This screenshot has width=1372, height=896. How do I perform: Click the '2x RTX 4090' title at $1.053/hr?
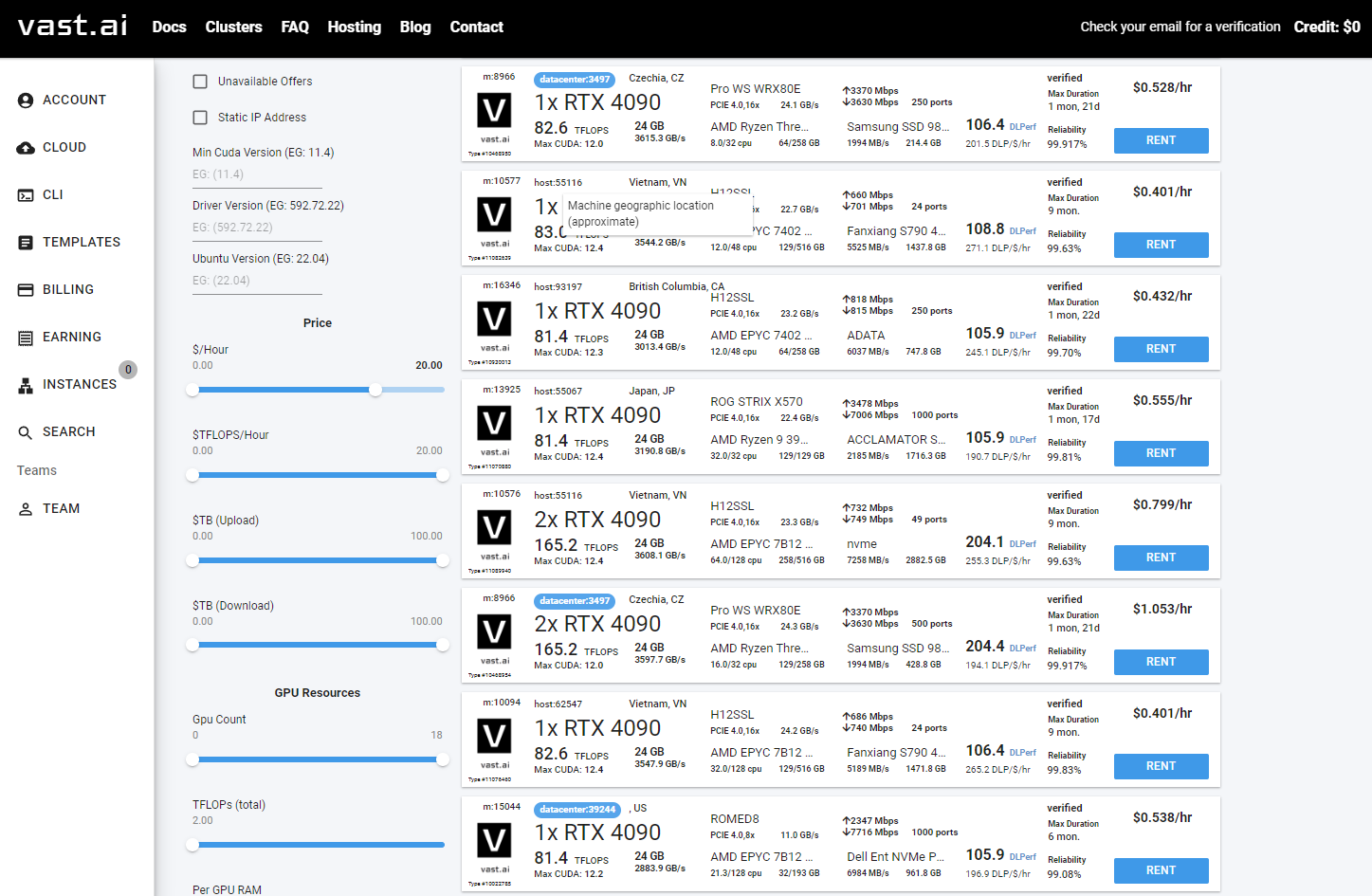coord(597,624)
